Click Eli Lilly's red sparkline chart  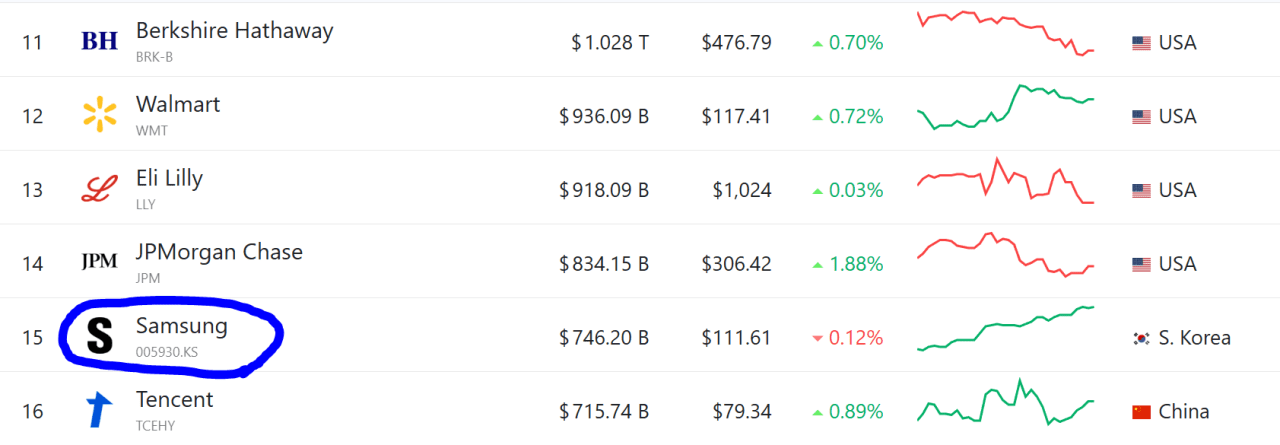(1006, 182)
